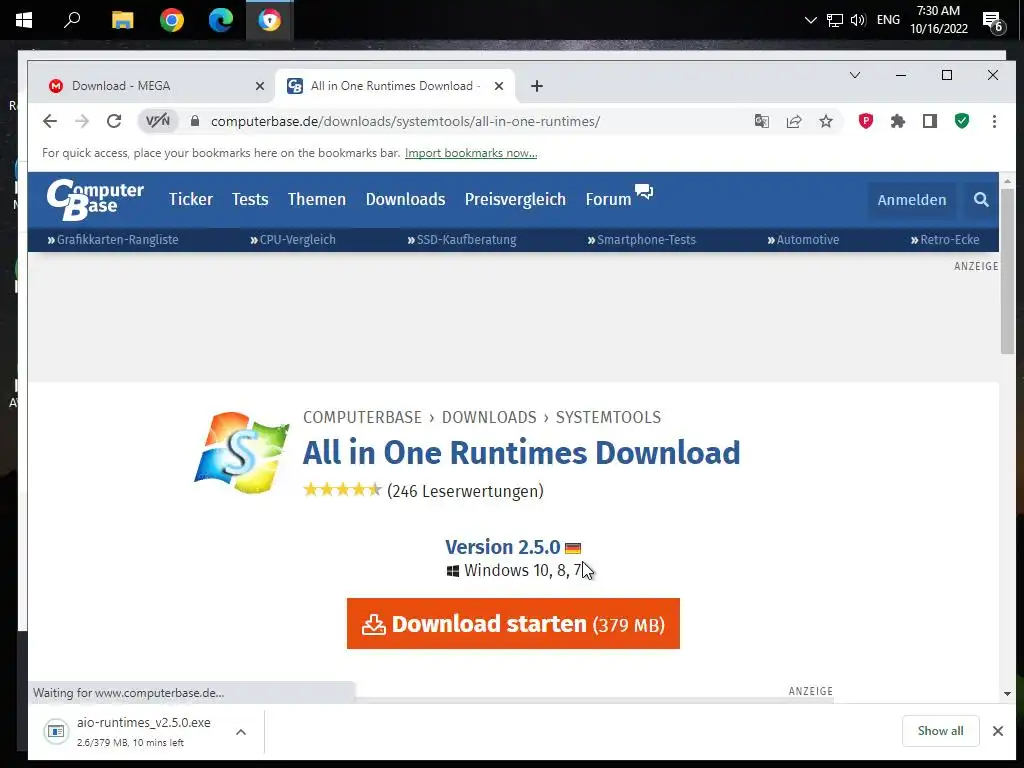
Task: Open SSD-Kaufberatung link
Action: point(462,240)
